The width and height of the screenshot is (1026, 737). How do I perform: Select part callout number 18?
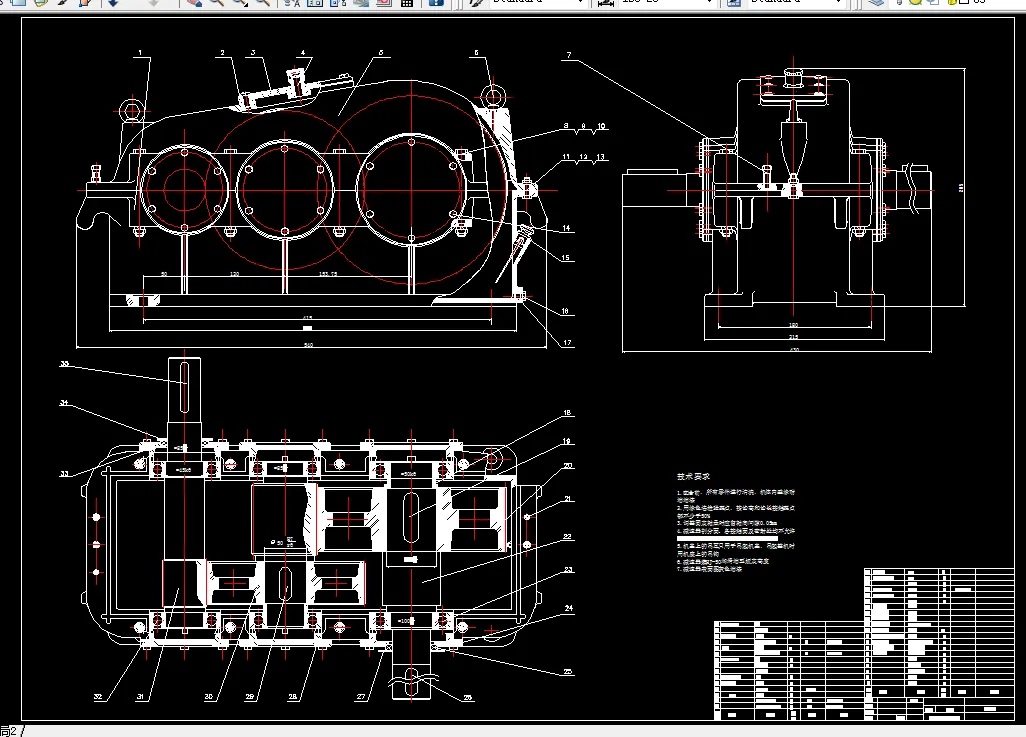click(567, 413)
